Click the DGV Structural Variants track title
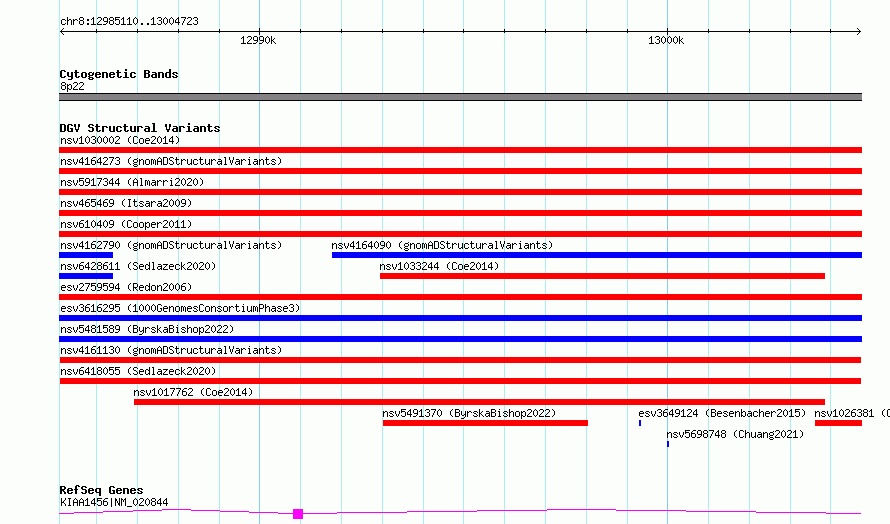Screen dimensions: 890x524 tap(140, 128)
